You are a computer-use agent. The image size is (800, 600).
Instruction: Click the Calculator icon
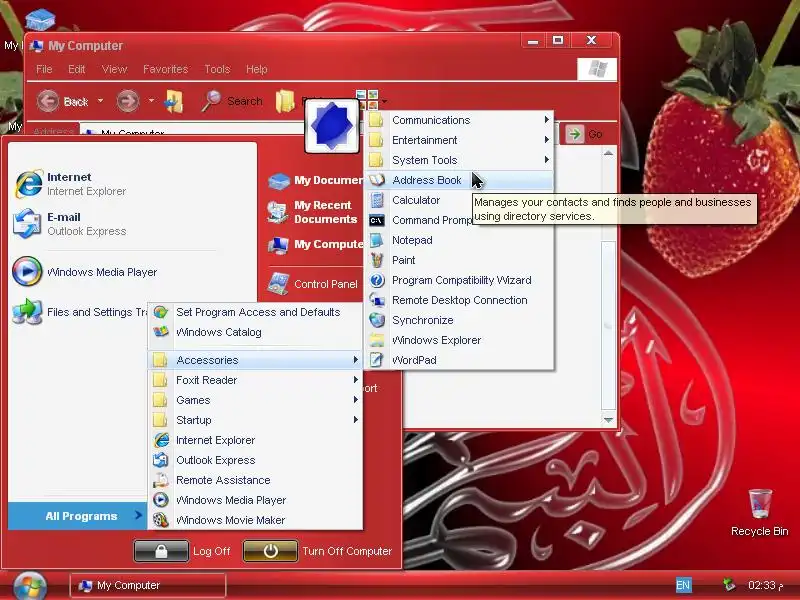(377, 200)
